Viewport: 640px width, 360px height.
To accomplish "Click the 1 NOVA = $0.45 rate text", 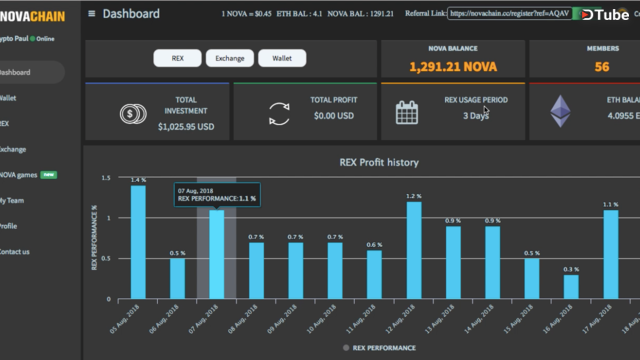I will (246, 14).
